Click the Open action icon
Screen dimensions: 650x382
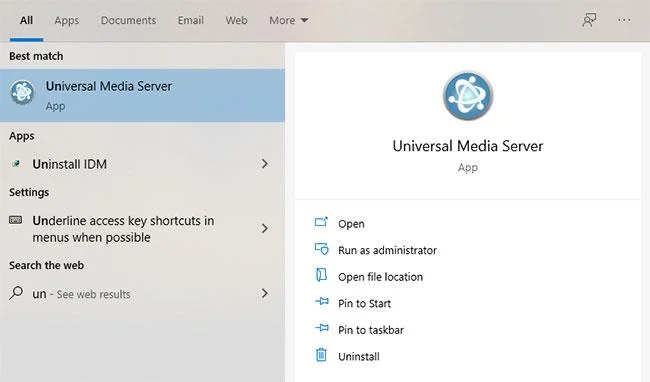(321, 222)
